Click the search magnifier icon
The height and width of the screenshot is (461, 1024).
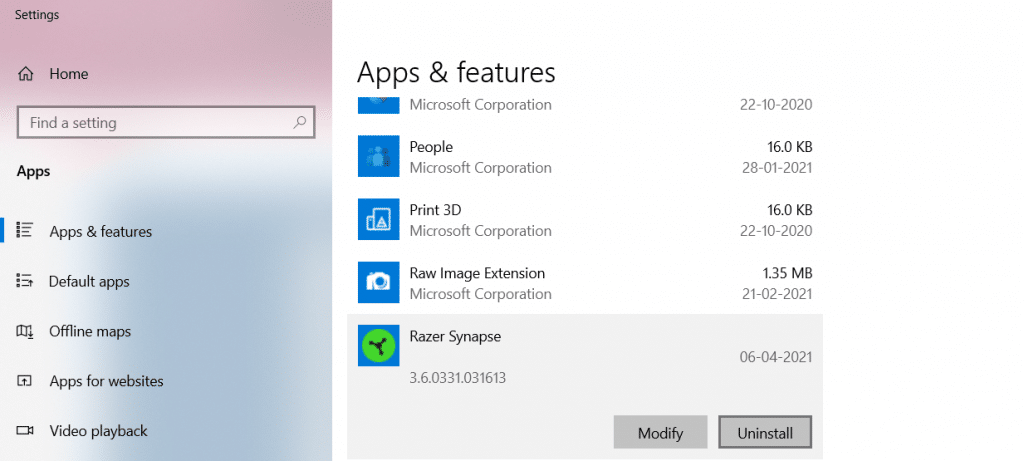coord(300,122)
